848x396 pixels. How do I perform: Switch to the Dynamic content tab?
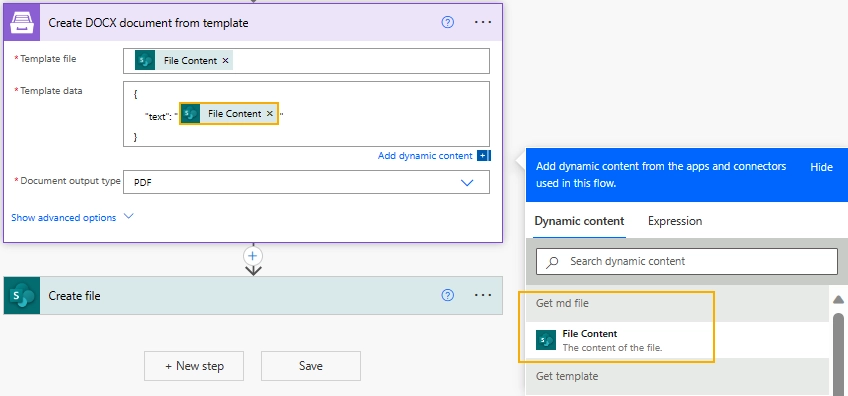point(579,221)
